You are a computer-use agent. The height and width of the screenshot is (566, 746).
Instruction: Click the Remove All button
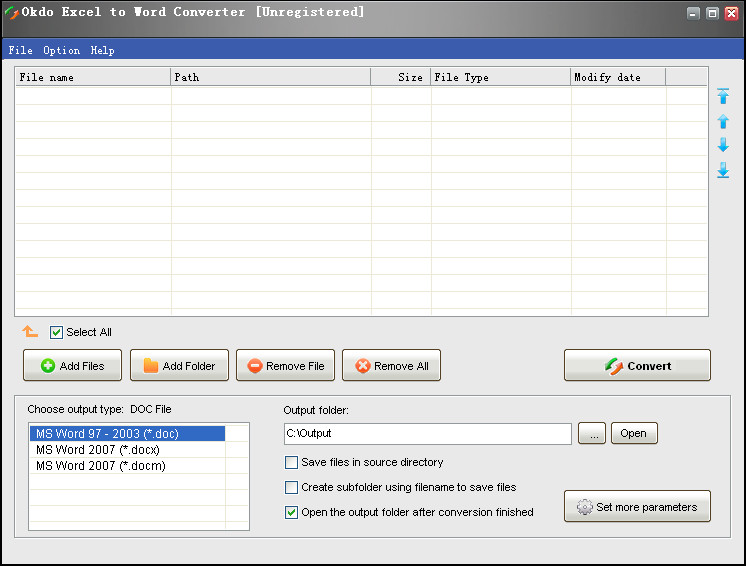coord(392,365)
